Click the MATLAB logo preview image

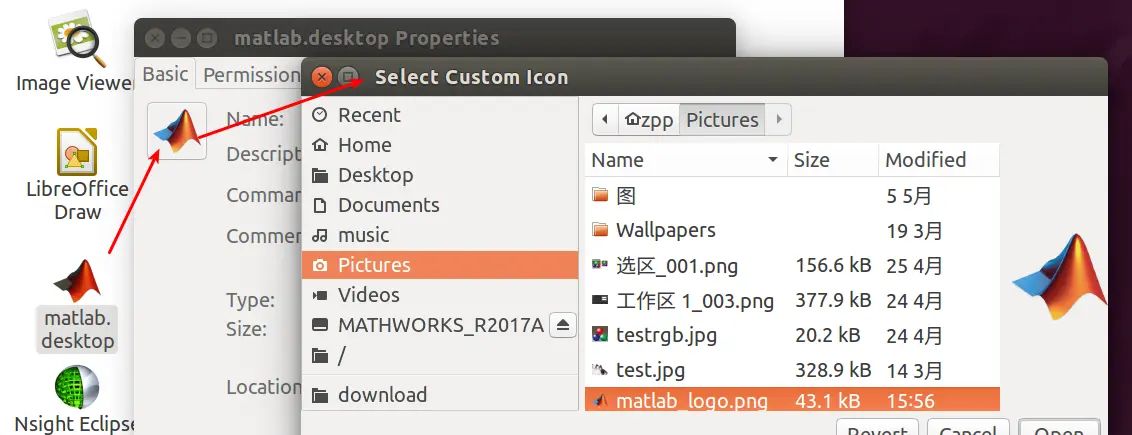tap(1060, 276)
